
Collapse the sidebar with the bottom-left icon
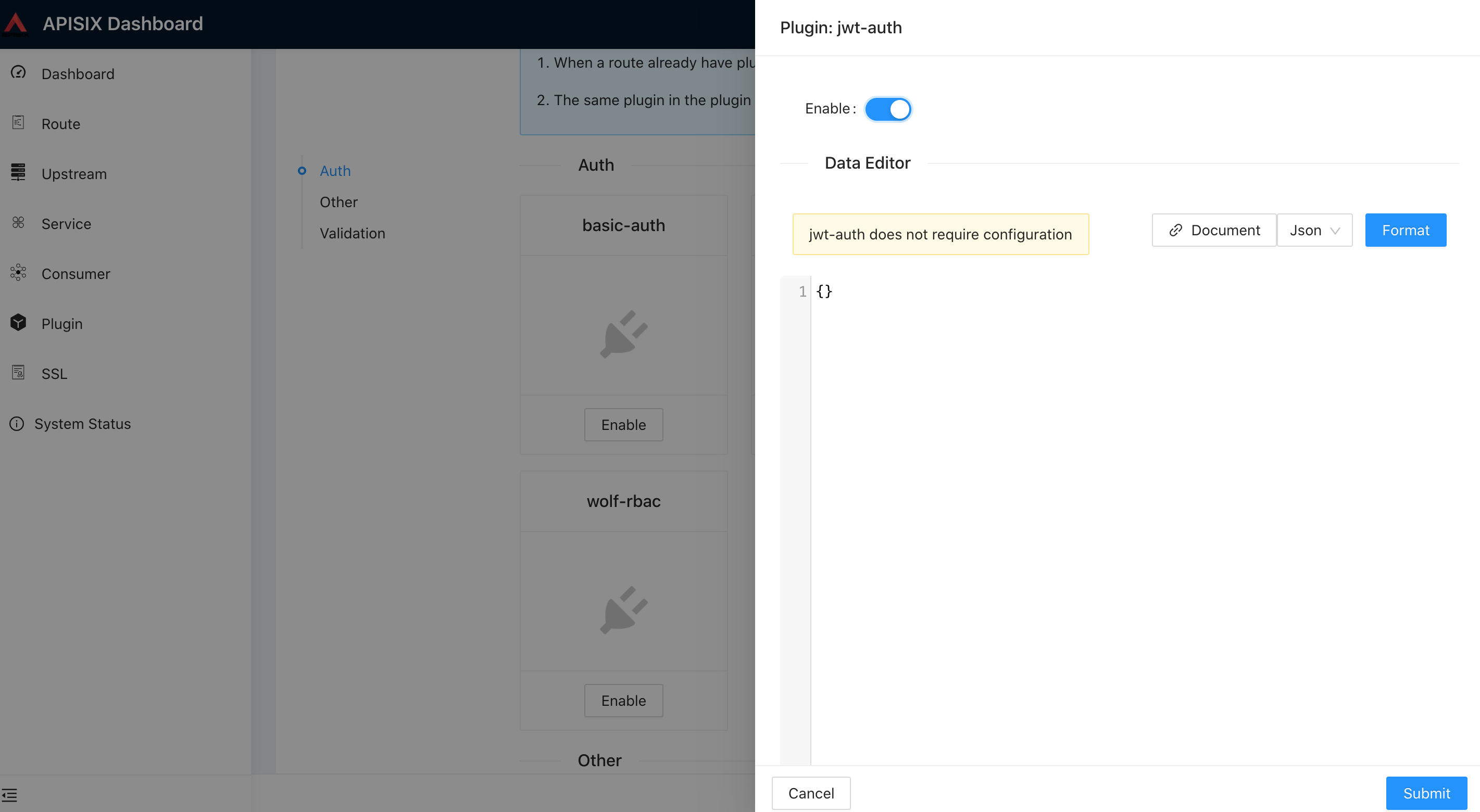point(10,795)
